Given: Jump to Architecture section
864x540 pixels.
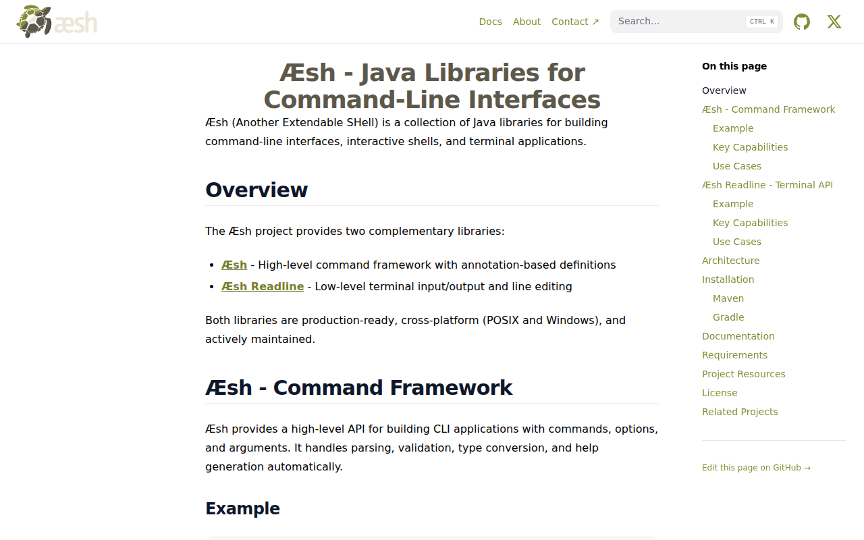Looking at the screenshot, I should (730, 261).
